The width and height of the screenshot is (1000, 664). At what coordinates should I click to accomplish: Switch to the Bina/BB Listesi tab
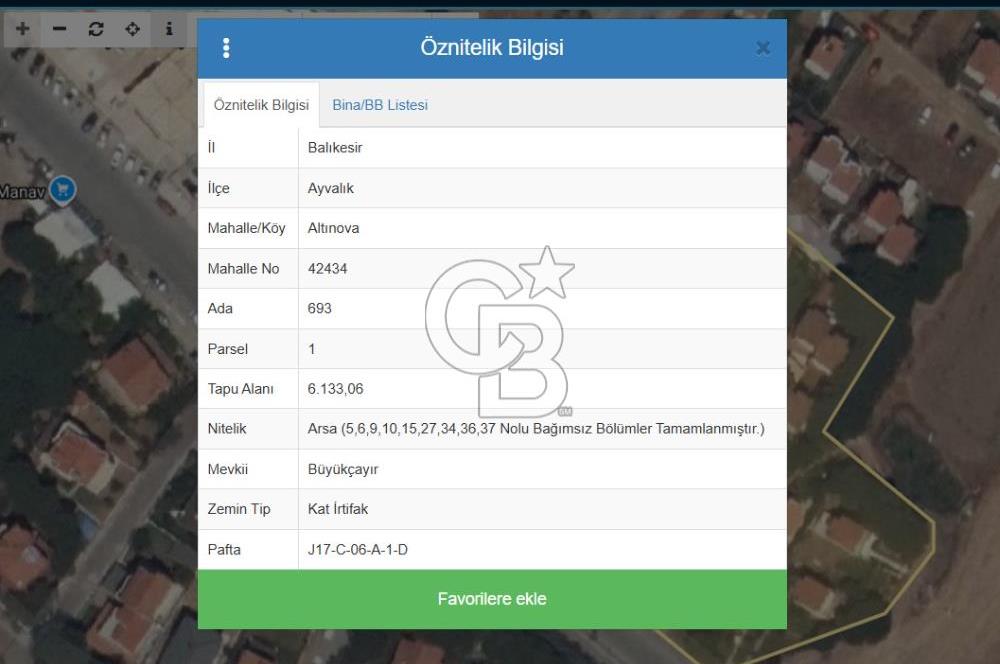tap(380, 105)
